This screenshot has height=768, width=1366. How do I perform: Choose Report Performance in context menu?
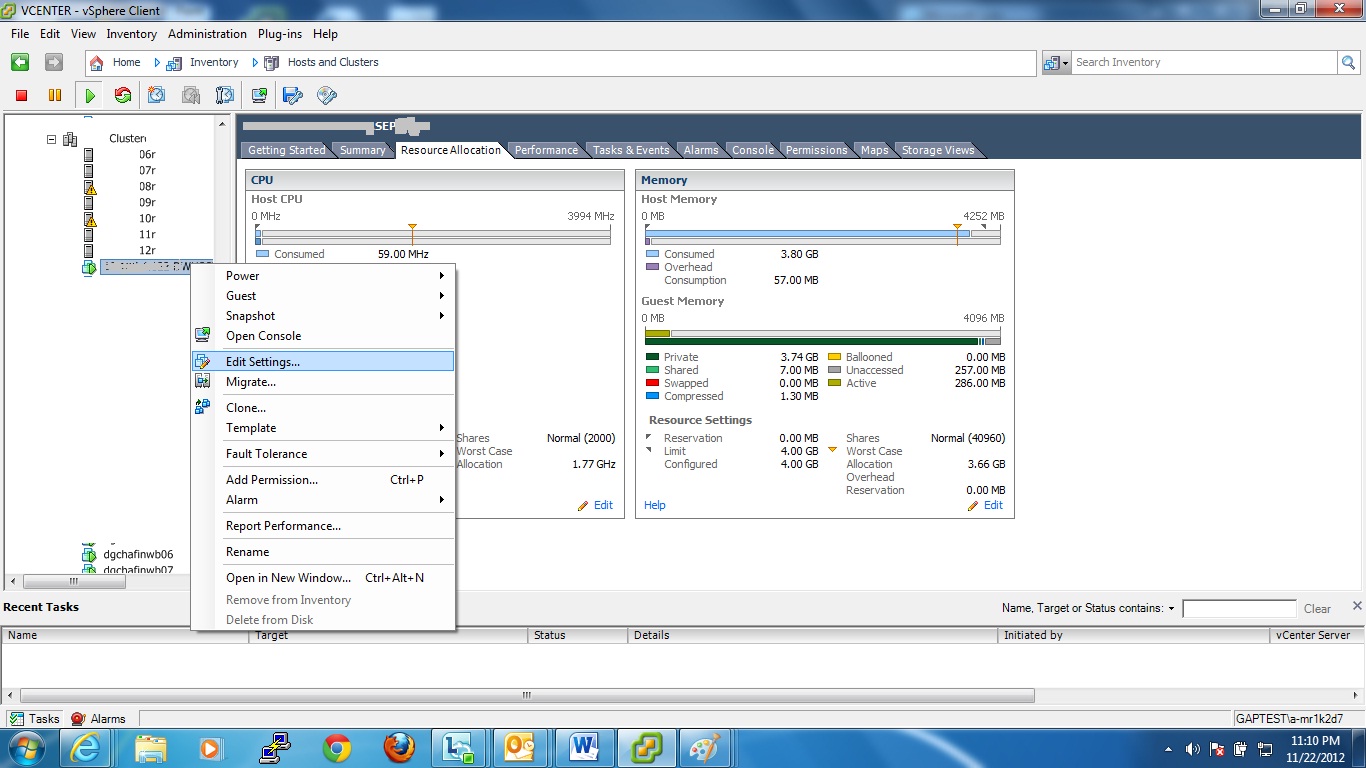pos(323,526)
